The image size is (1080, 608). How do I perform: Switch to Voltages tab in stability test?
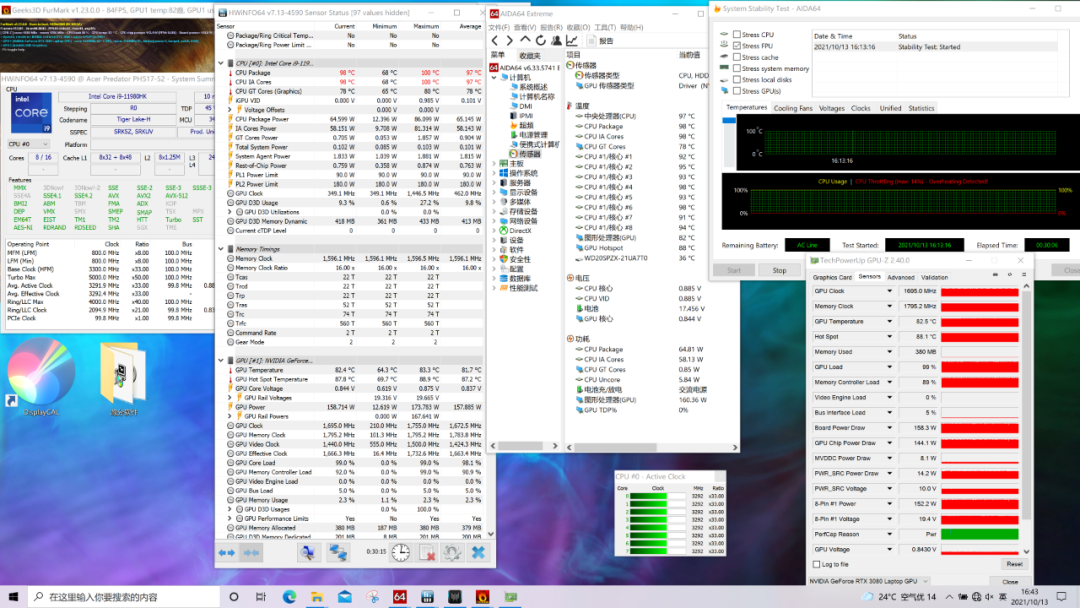pyautogui.click(x=831, y=108)
